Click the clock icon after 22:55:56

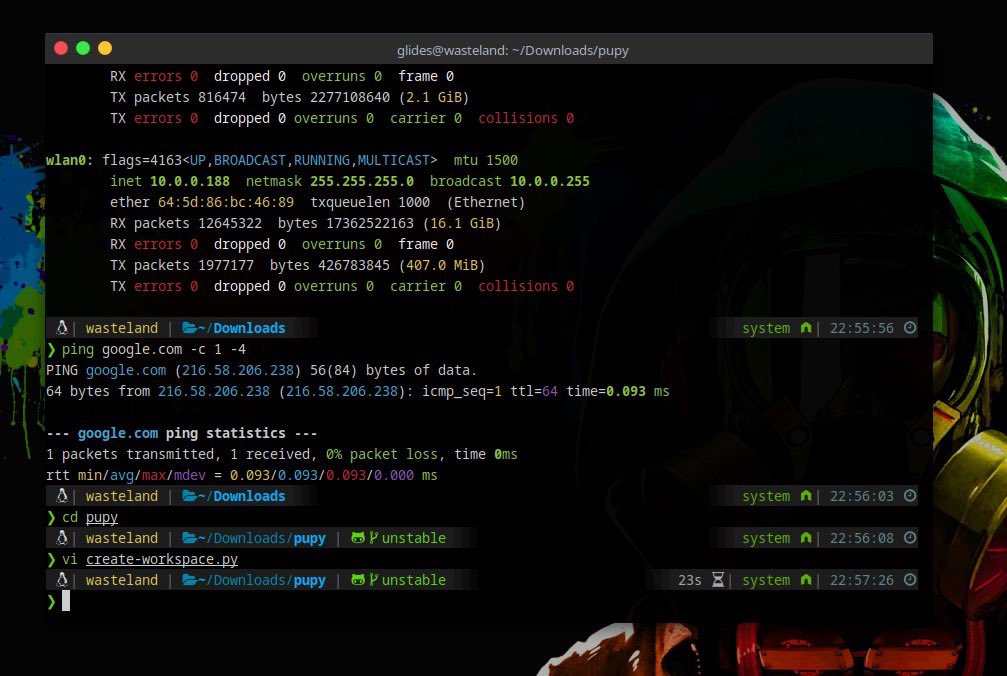(909, 327)
